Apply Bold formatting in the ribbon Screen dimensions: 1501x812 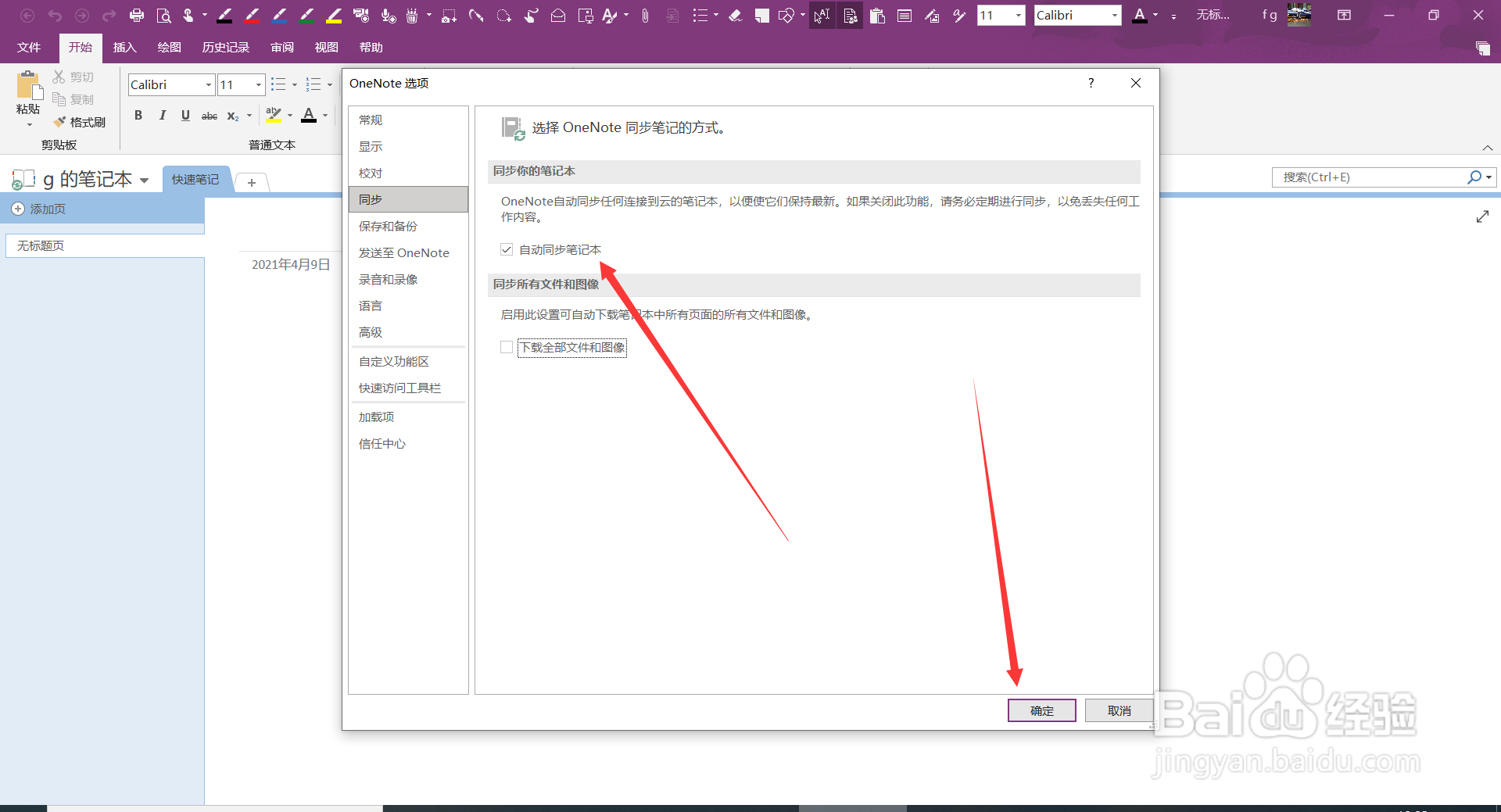(138, 116)
